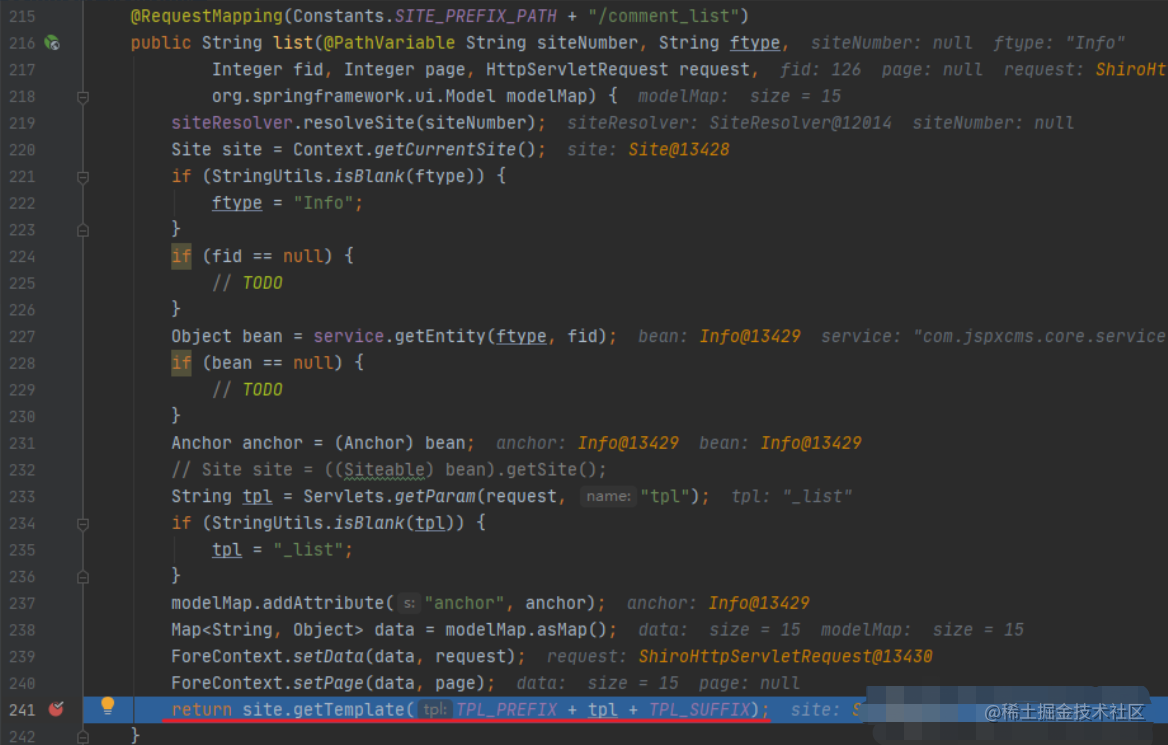Click line number 227 in the gutter
Image resolution: width=1168 pixels, height=745 pixels.
point(22,336)
